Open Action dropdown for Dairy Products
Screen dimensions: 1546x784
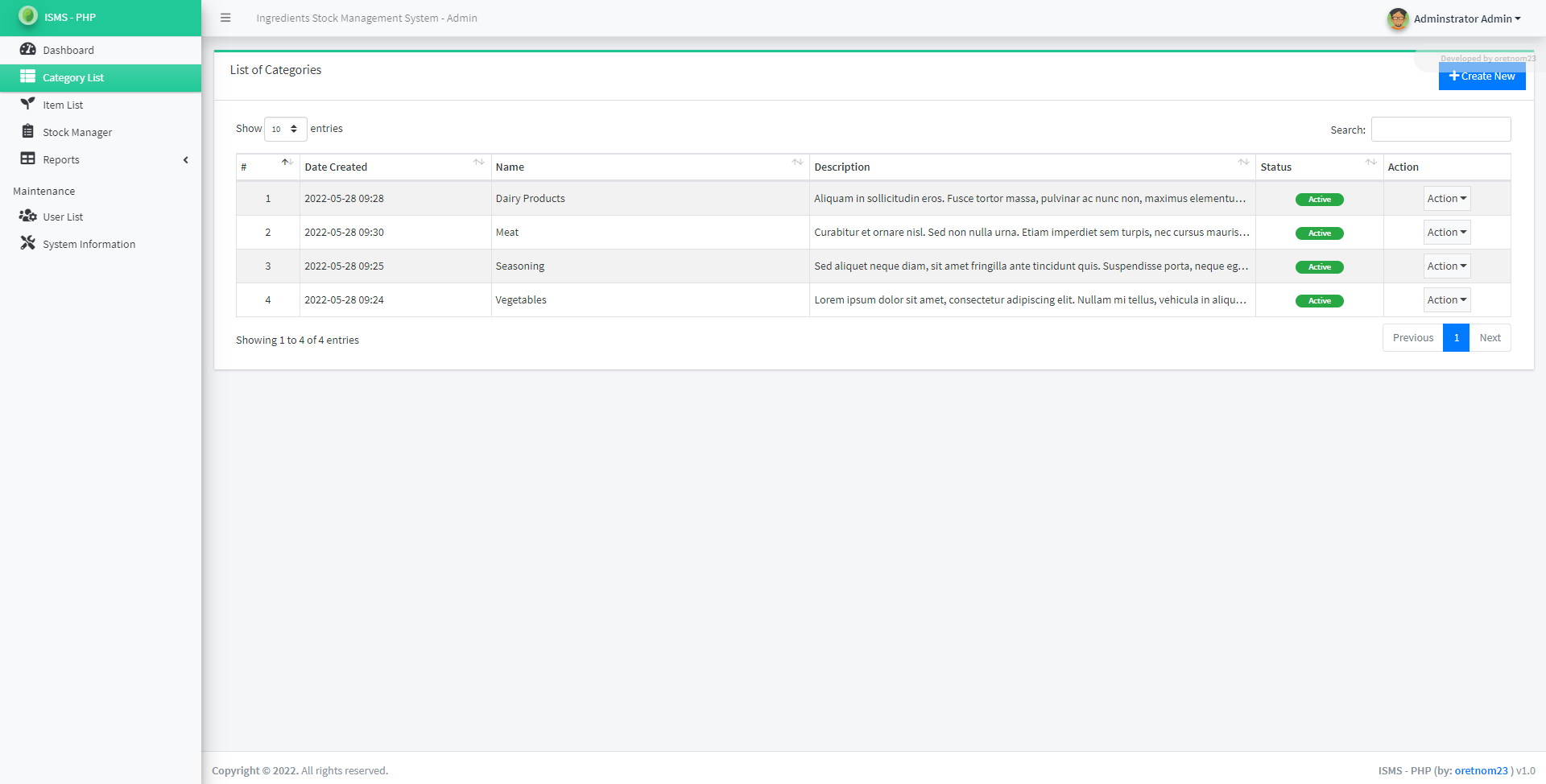1447,199
